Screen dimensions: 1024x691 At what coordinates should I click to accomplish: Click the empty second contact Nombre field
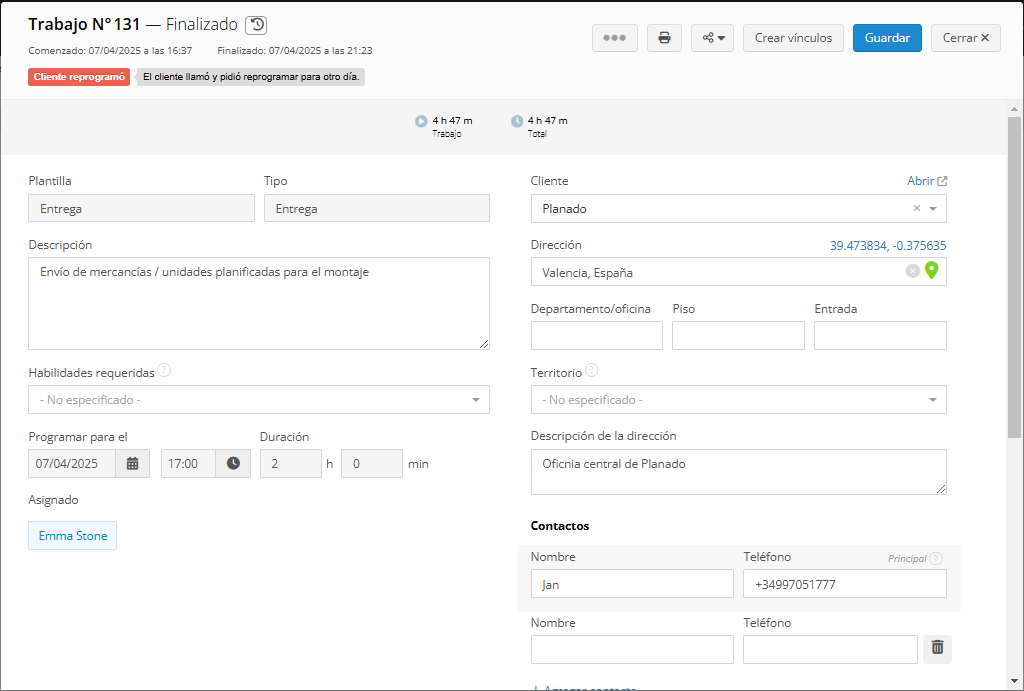(632, 650)
